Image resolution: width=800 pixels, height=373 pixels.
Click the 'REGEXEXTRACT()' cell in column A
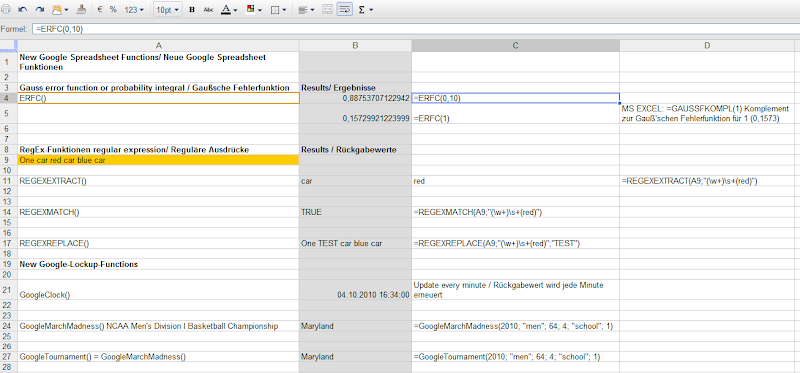(158, 181)
